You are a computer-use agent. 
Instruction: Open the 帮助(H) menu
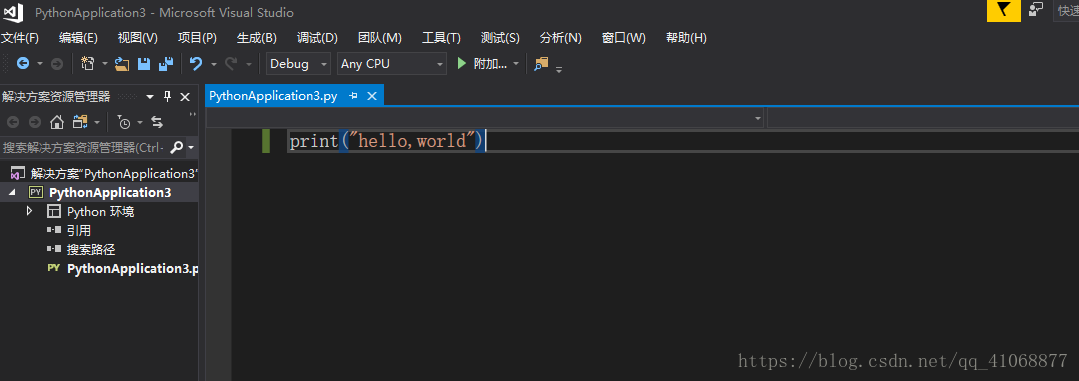click(686, 38)
